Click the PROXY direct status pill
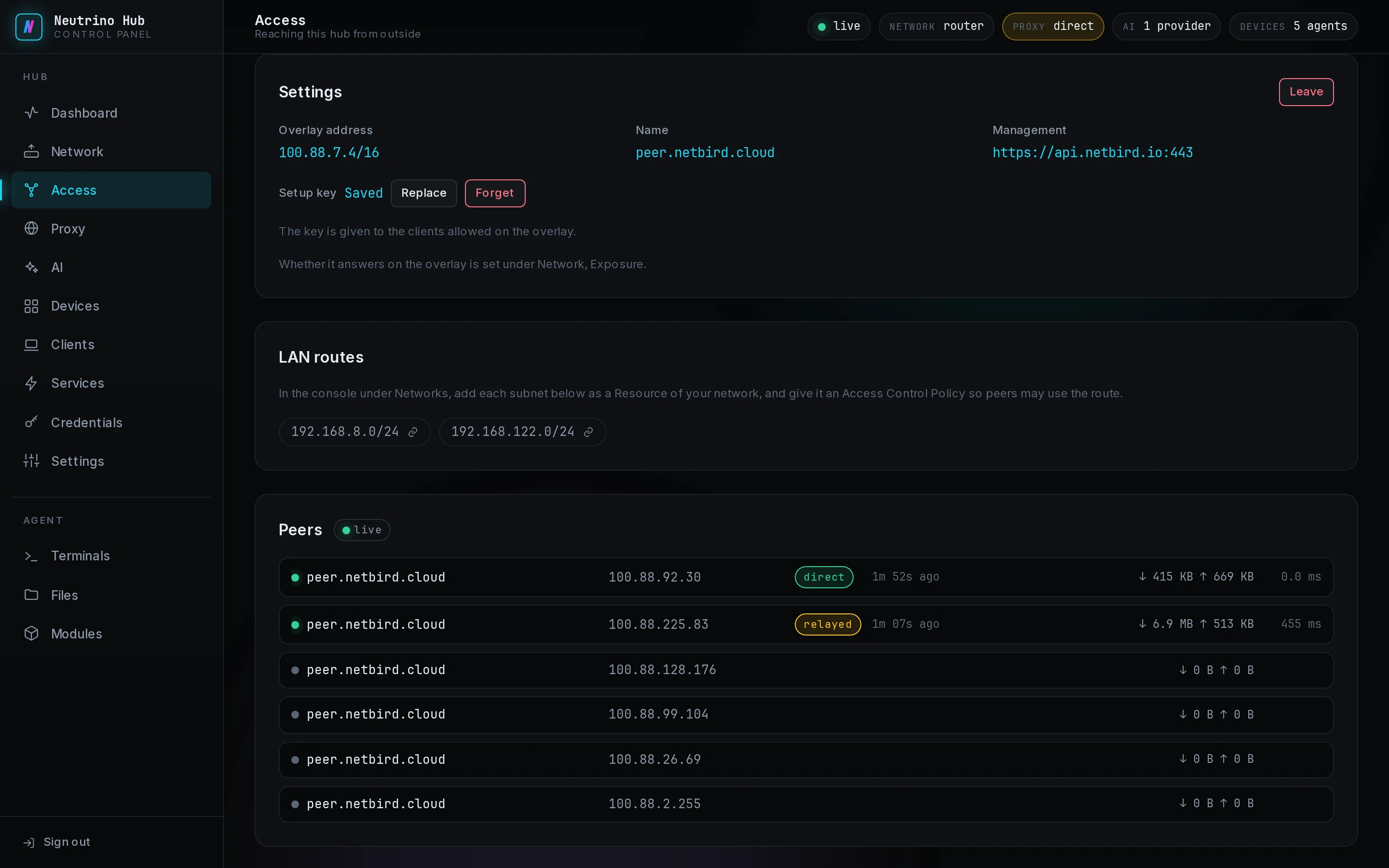This screenshot has width=1389, height=868. [1053, 27]
